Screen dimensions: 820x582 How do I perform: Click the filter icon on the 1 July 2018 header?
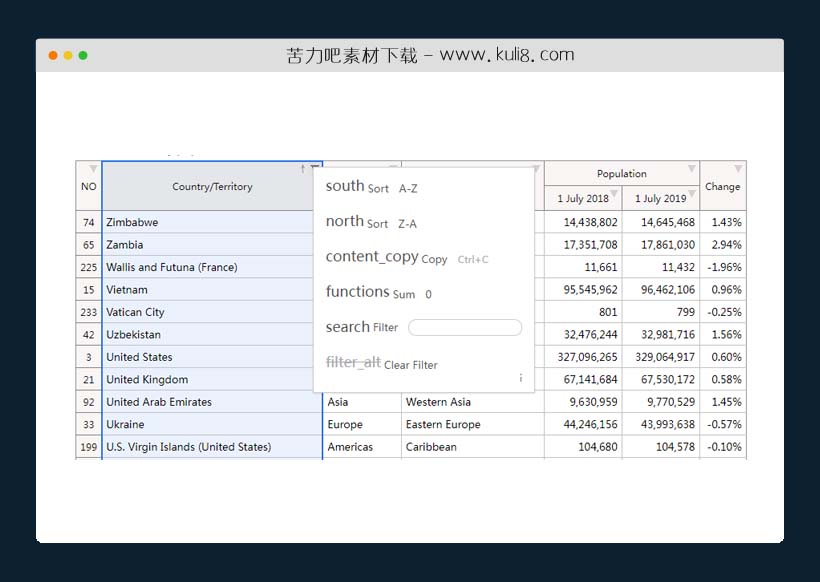[x=613, y=193]
